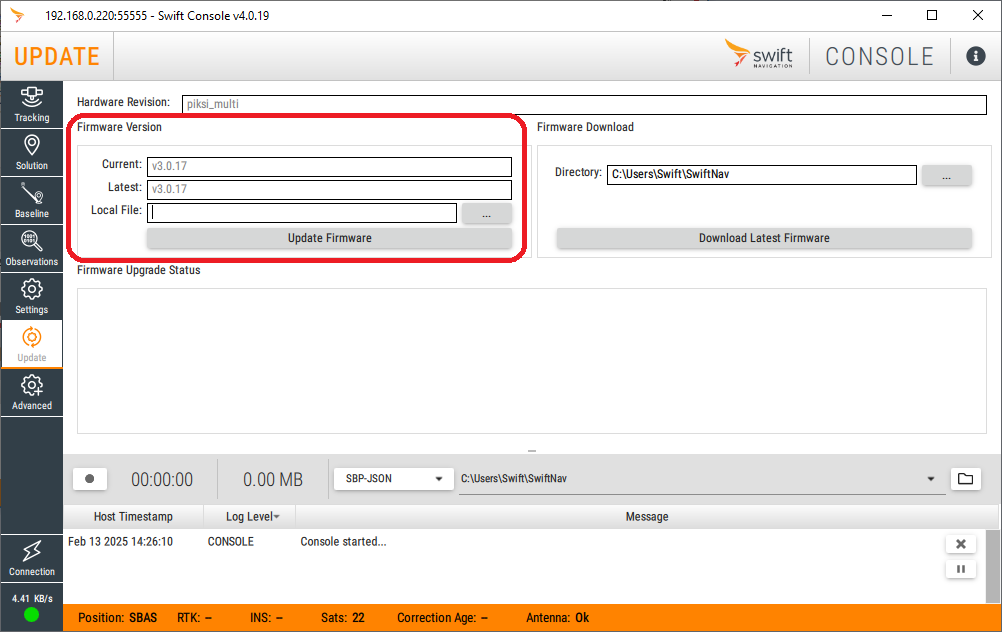
Task: Click the console log vertical scrollbar
Action: 993,566
